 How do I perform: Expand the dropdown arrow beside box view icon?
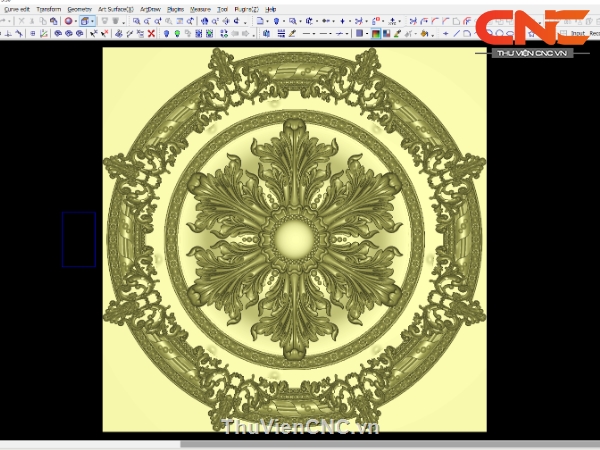[x=95, y=20]
